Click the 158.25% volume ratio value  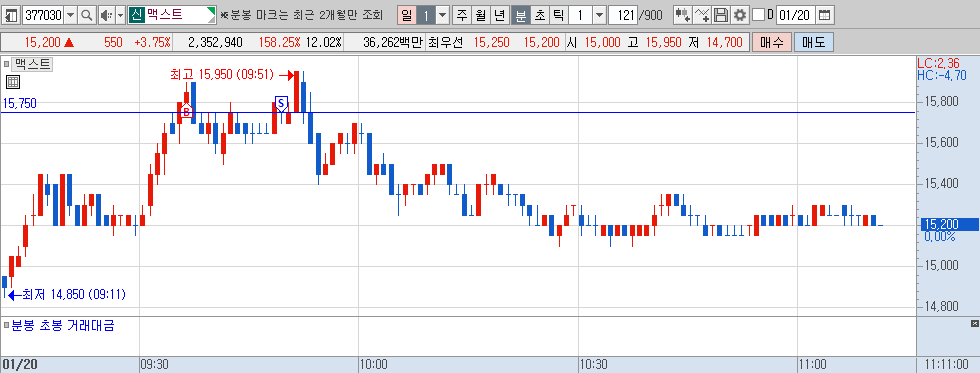(x=279, y=43)
